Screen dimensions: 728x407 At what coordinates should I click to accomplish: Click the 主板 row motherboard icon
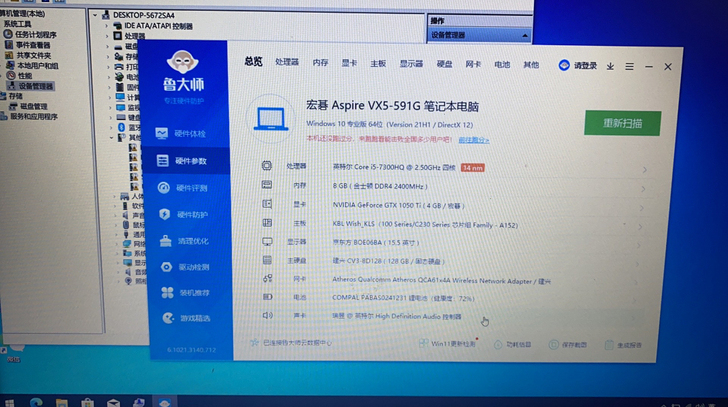(x=267, y=223)
